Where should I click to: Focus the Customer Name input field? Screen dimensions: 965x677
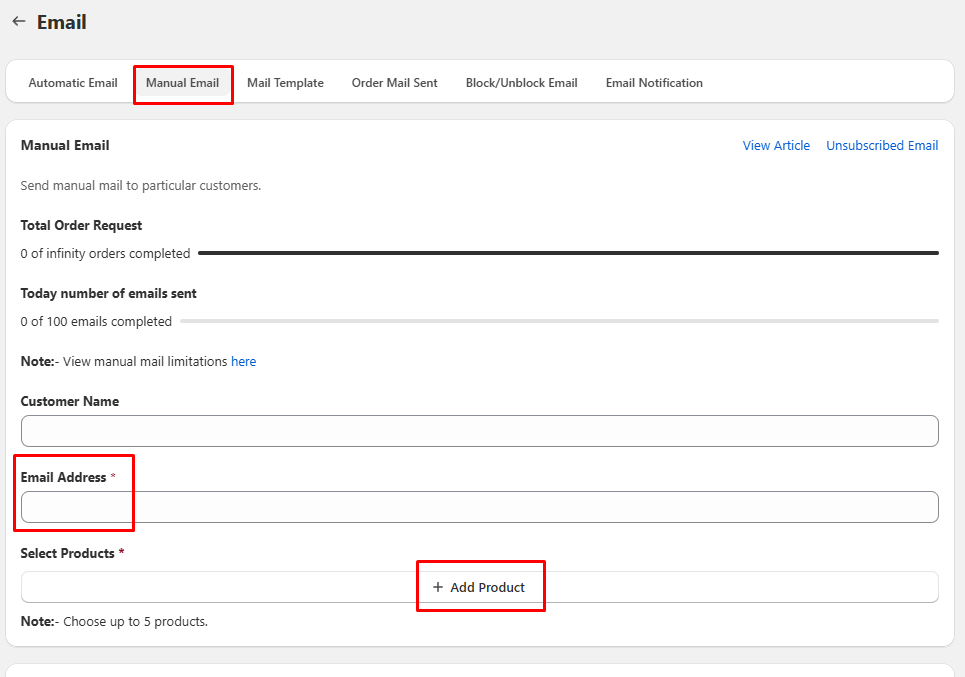(x=479, y=431)
